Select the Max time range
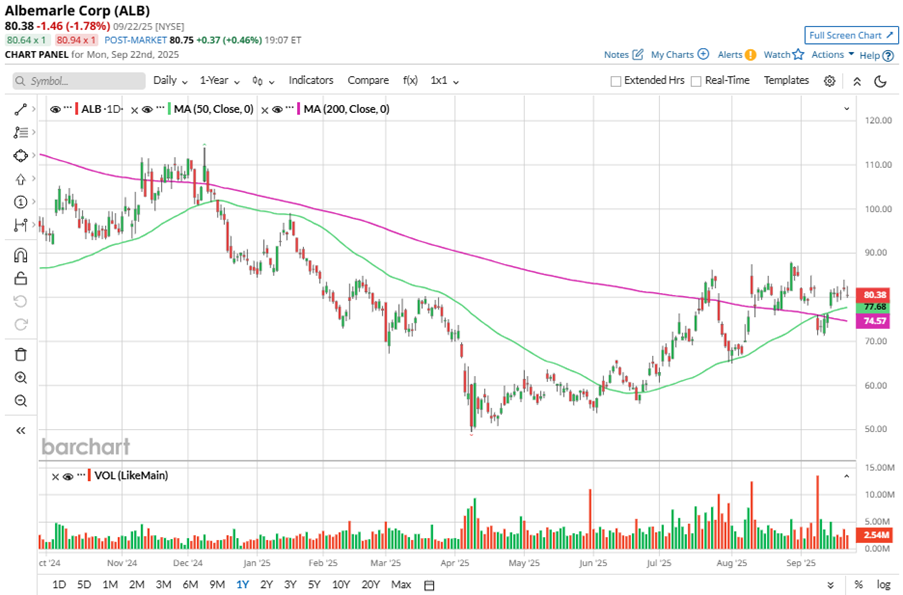The height and width of the screenshot is (595, 903). pos(401,585)
